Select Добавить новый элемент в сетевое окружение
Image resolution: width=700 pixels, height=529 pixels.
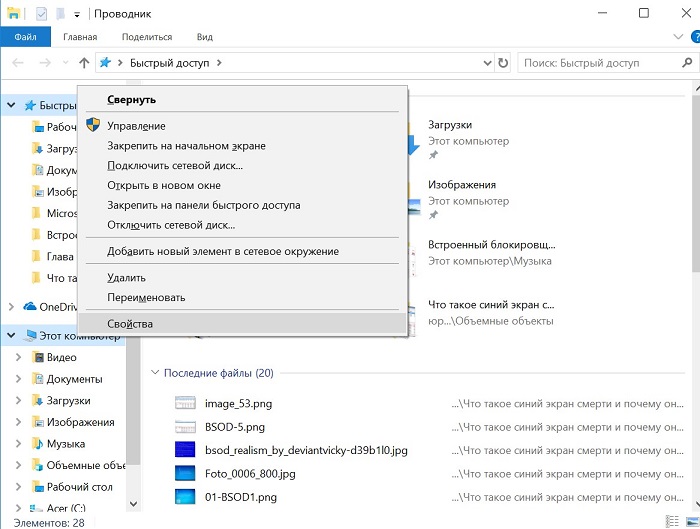[x=242, y=251]
